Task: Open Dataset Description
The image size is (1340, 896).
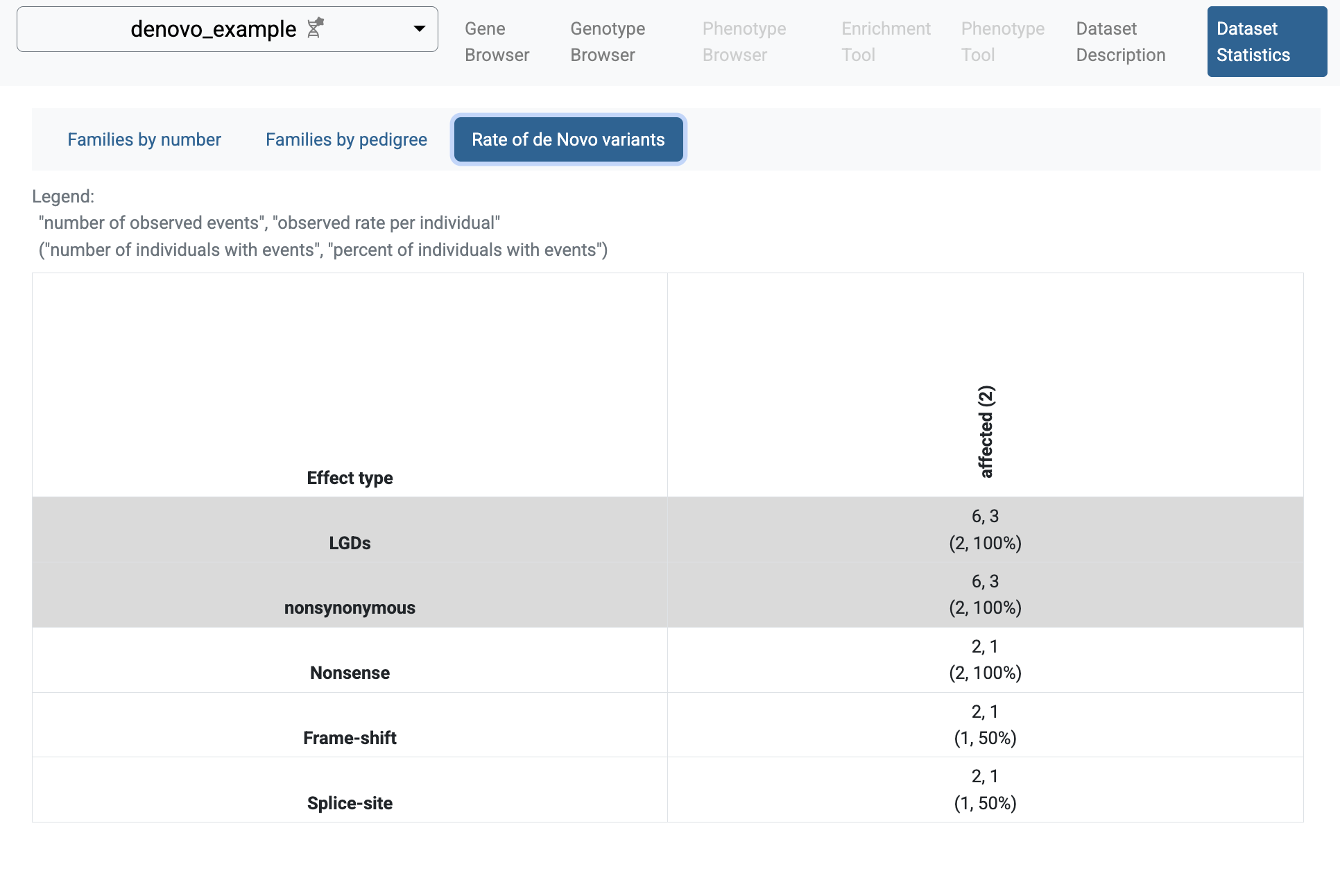Action: pyautogui.click(x=1119, y=42)
